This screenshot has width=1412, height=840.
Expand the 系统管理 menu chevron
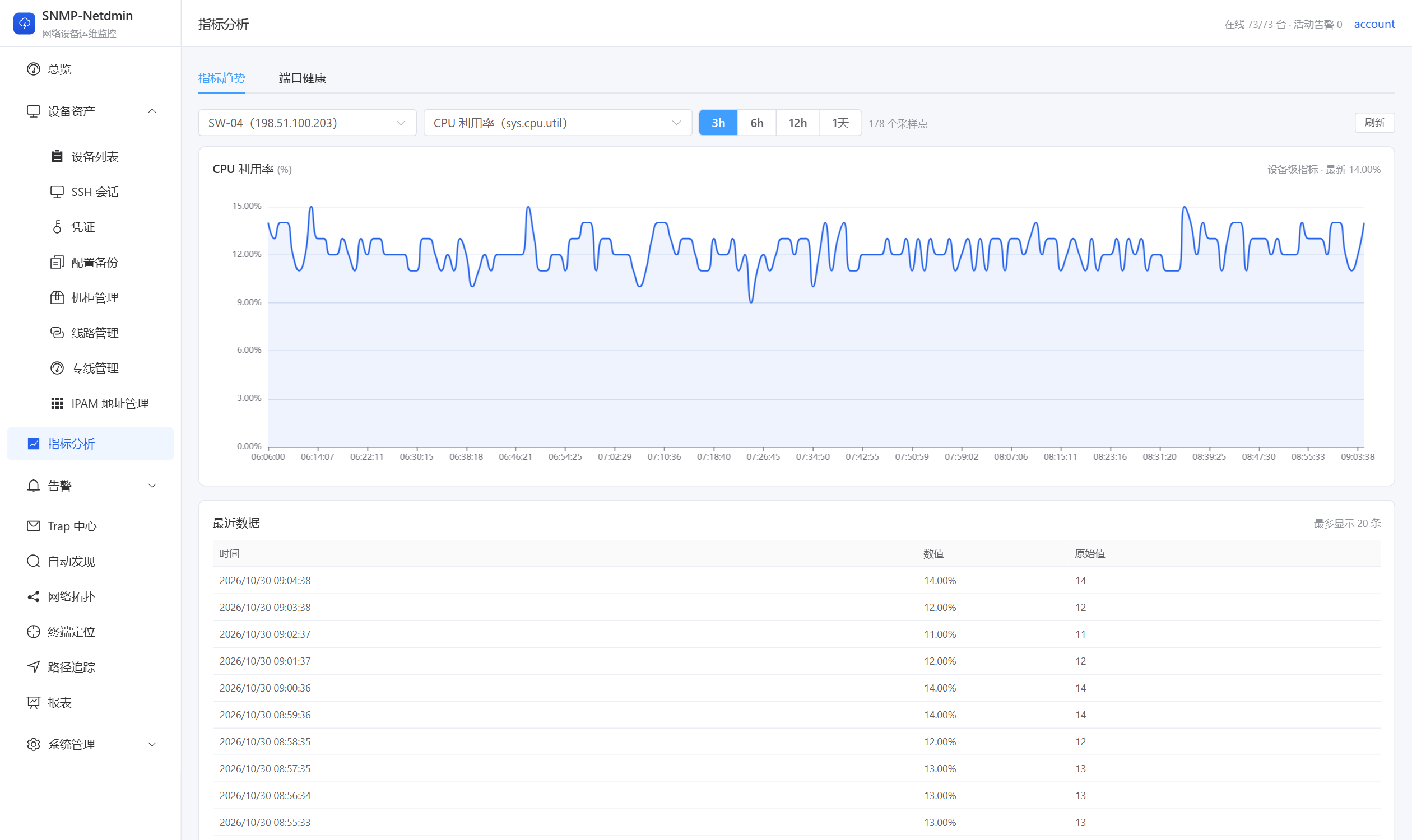152,745
